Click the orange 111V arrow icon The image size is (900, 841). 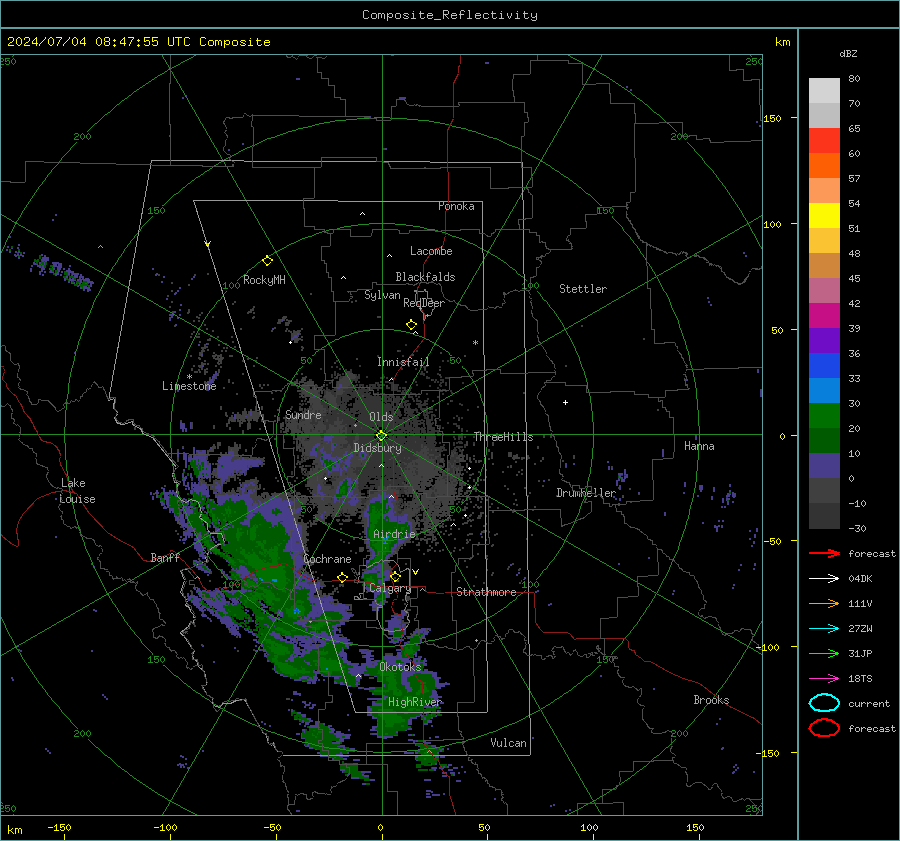824,603
